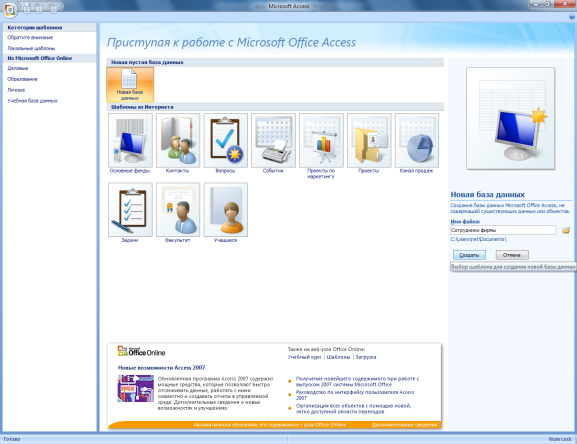Select Образование category in sidebar
The height and width of the screenshot is (444, 577).
tap(22, 79)
